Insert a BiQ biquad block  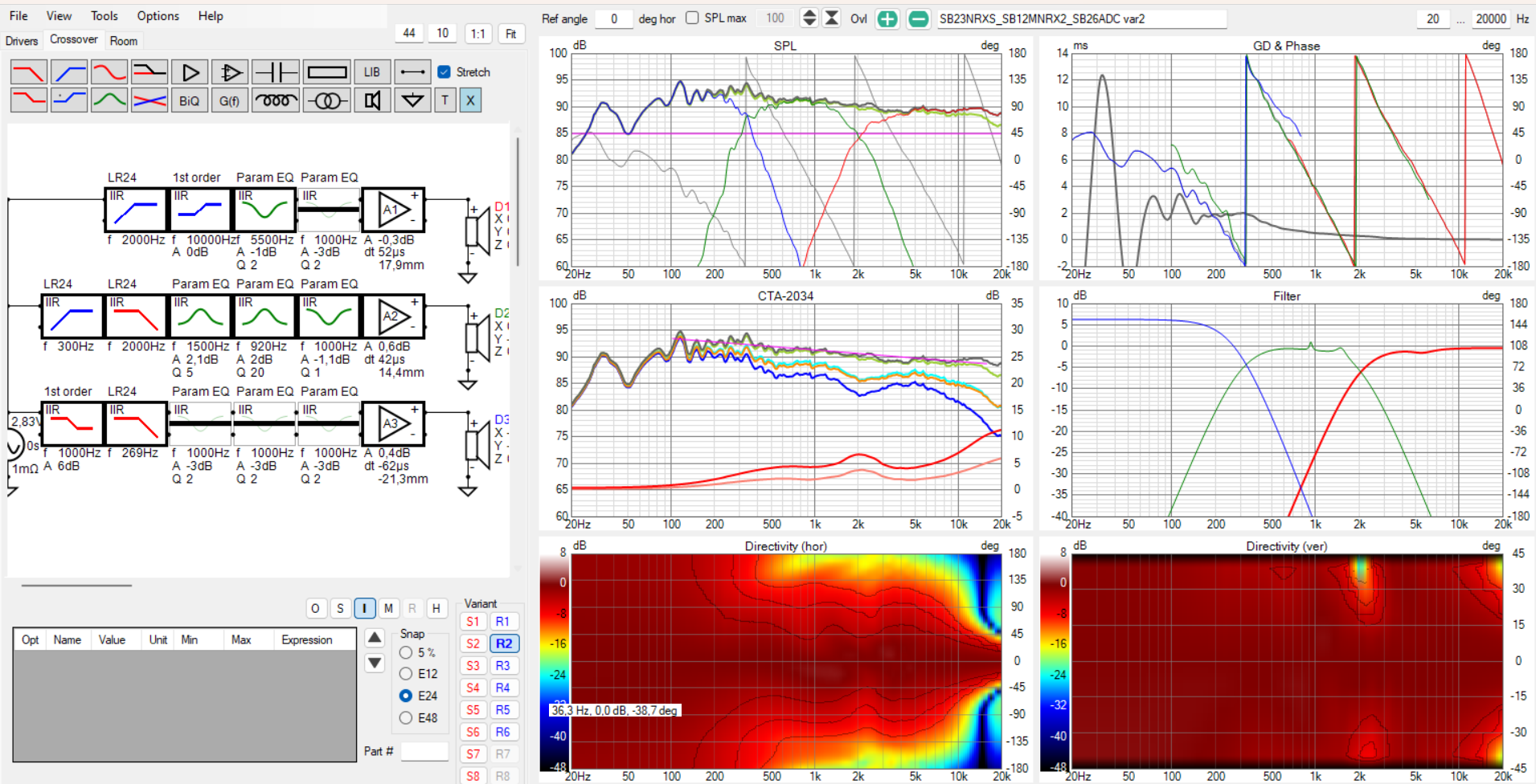click(x=190, y=100)
